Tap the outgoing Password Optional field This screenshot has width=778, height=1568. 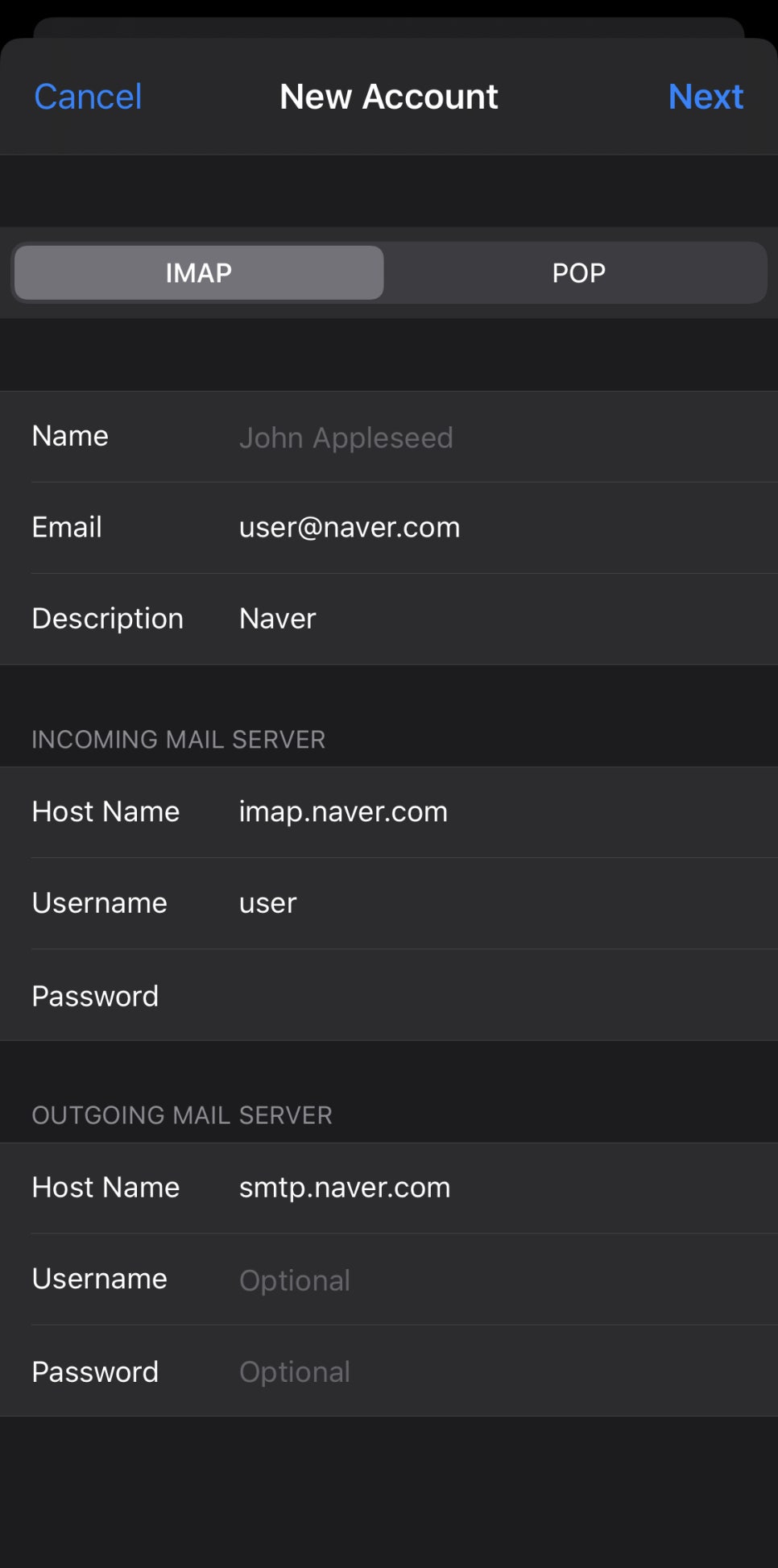(389, 1371)
